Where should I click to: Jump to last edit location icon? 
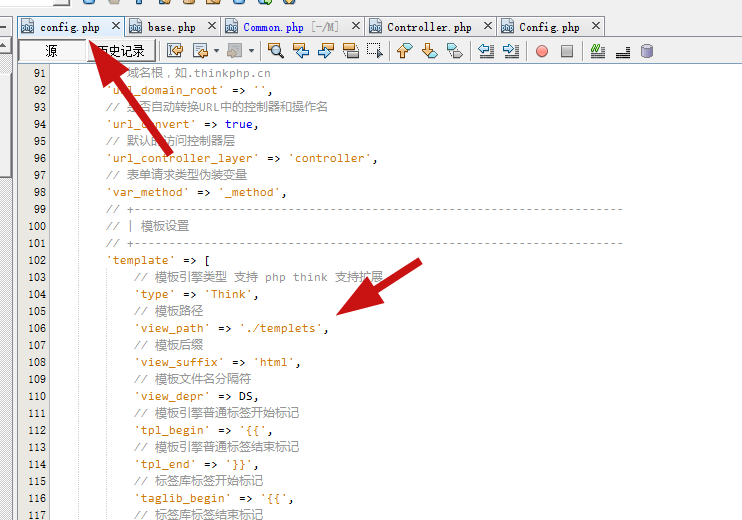[x=175, y=51]
